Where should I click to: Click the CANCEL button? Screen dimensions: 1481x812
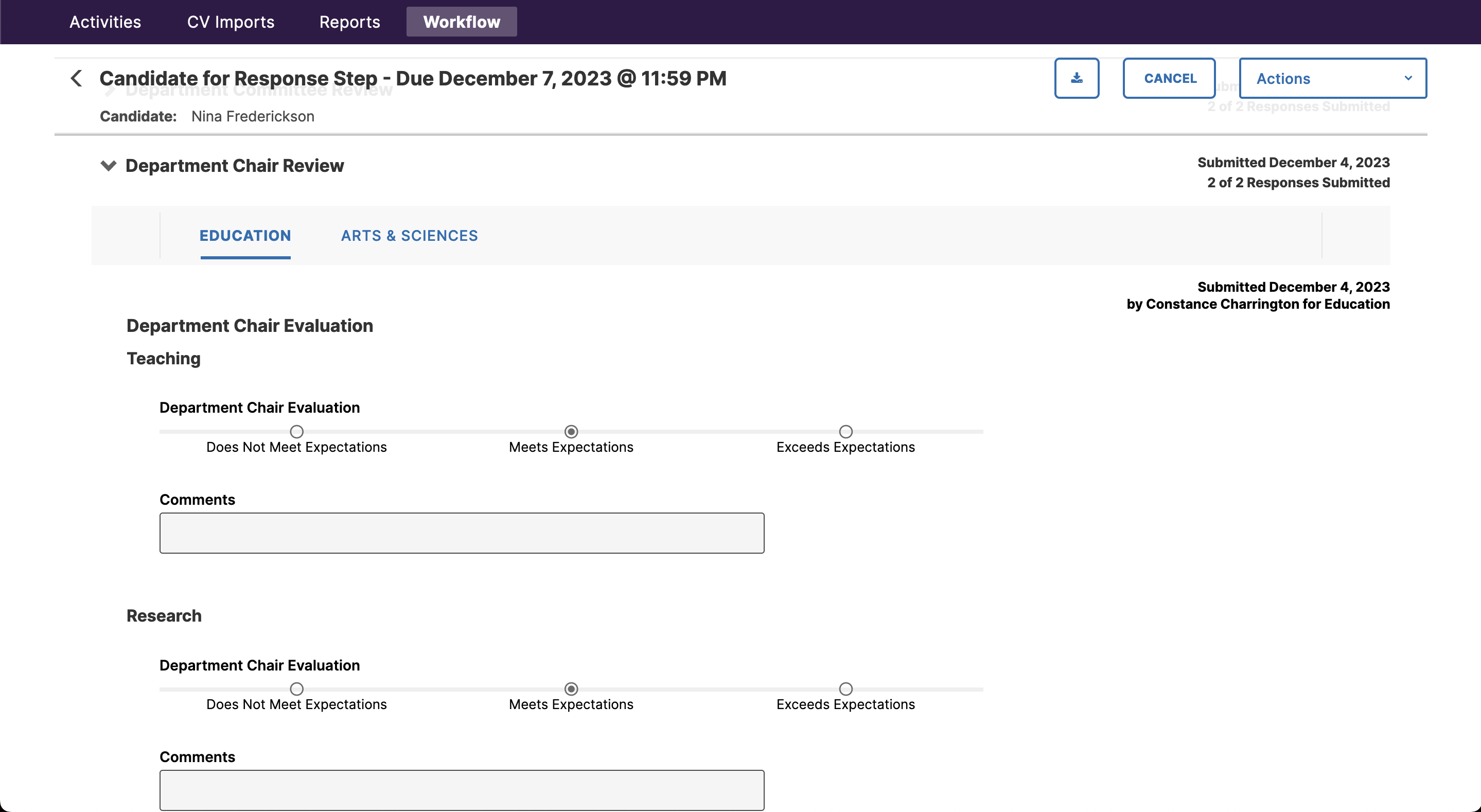tap(1169, 78)
